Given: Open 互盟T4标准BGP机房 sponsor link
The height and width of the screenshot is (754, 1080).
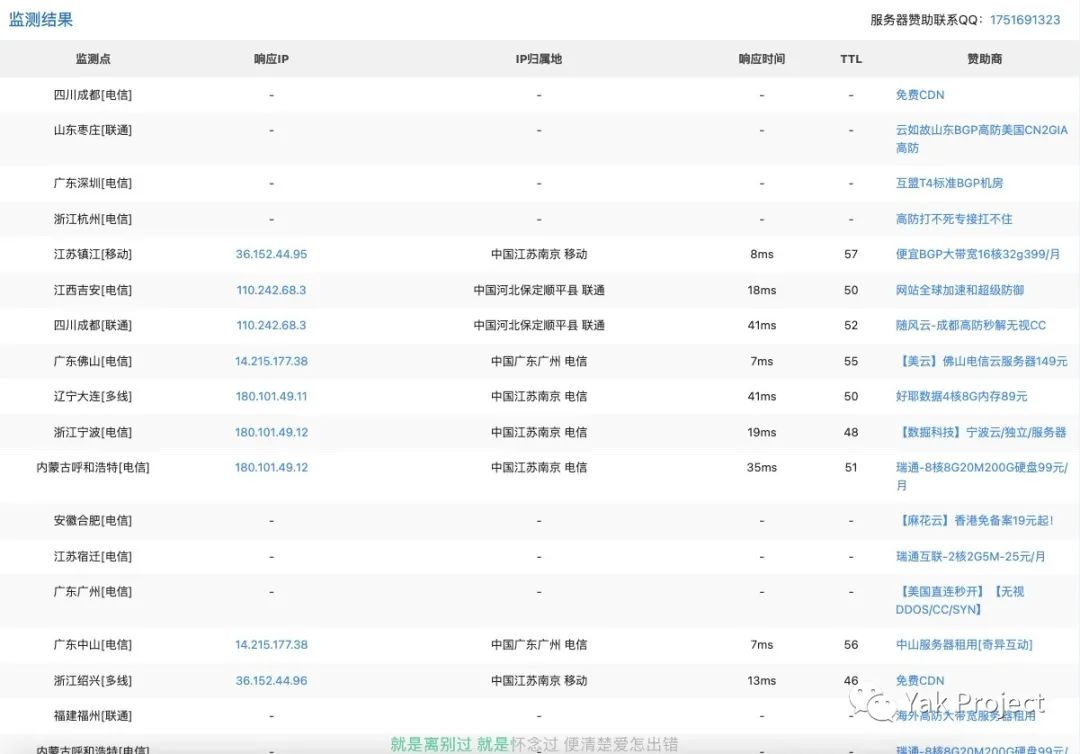Looking at the screenshot, I should pyautogui.click(x=949, y=183).
